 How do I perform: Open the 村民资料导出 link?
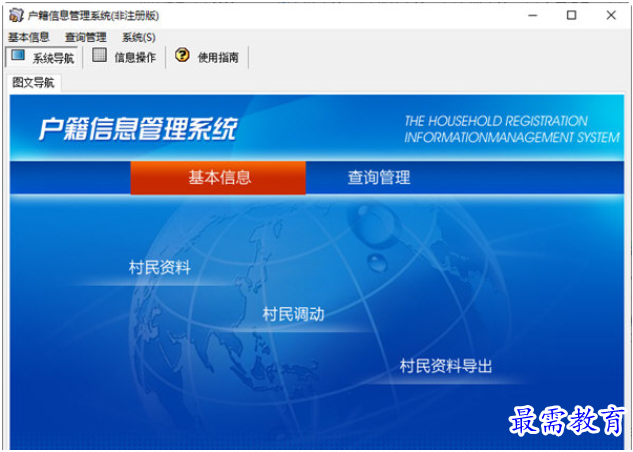(446, 366)
